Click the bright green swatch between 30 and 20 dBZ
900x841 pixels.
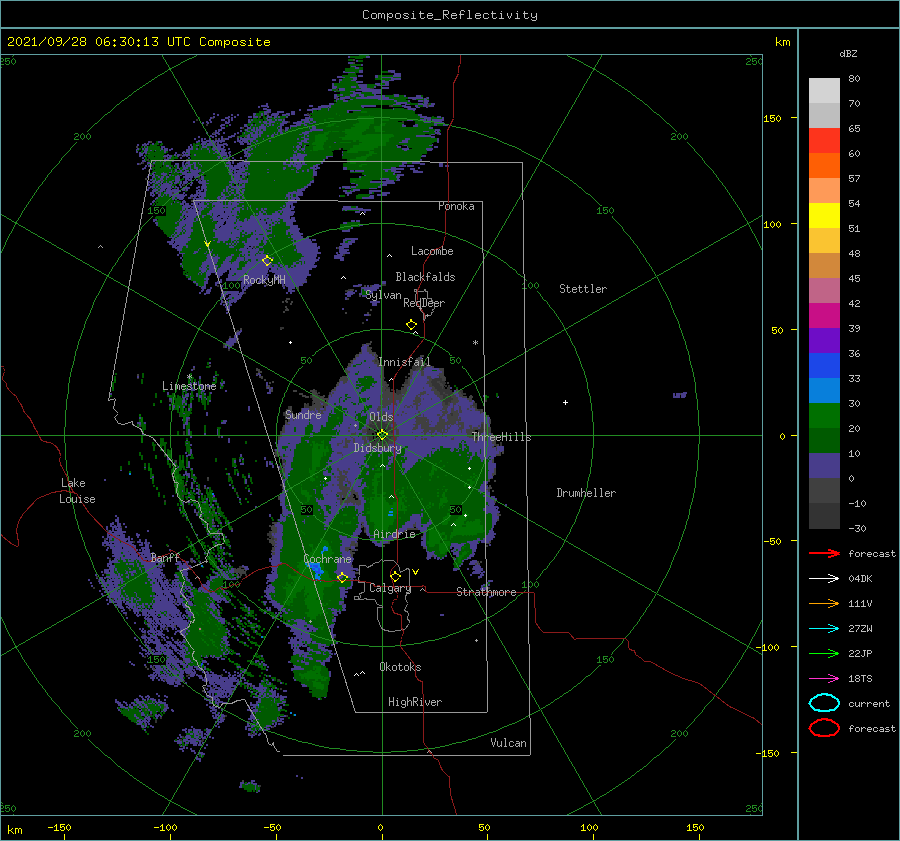pos(824,416)
